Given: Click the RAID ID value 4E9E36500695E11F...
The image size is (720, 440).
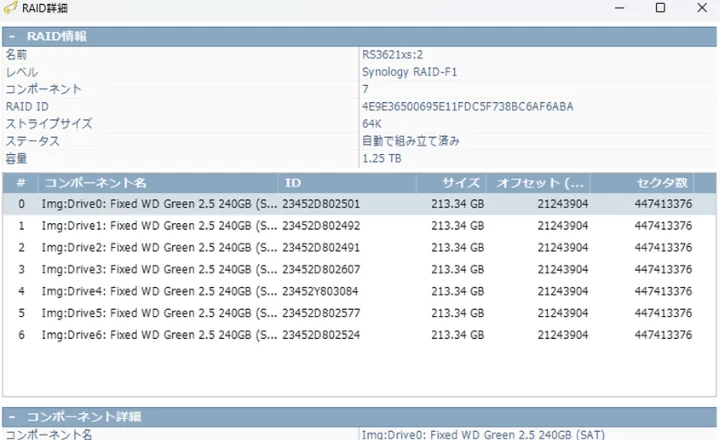Looking at the screenshot, I should pos(467,107).
